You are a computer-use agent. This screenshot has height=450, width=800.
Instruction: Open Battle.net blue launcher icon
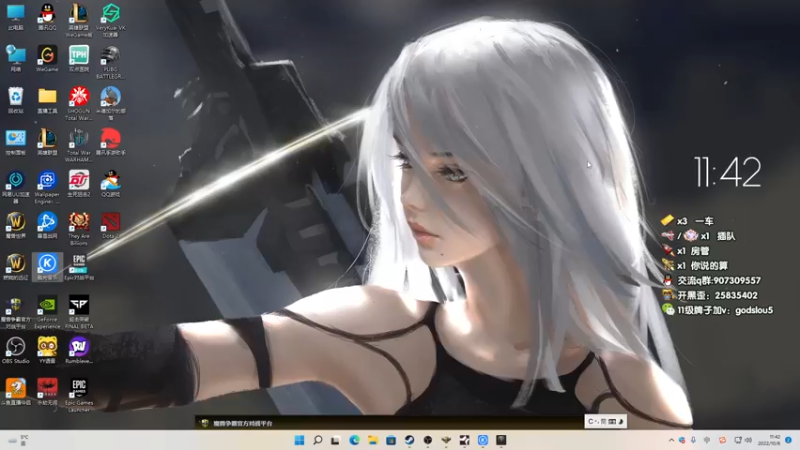click(47, 225)
